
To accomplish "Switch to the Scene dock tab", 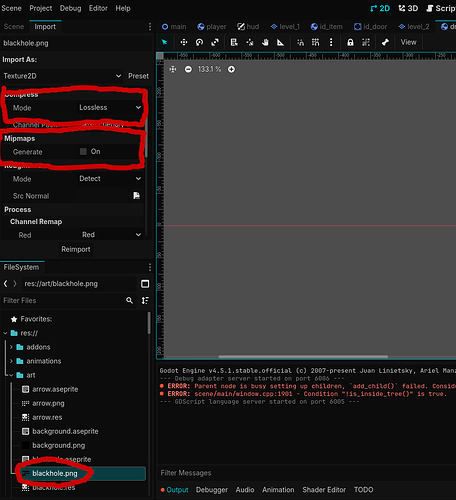I will click(x=14, y=27).
